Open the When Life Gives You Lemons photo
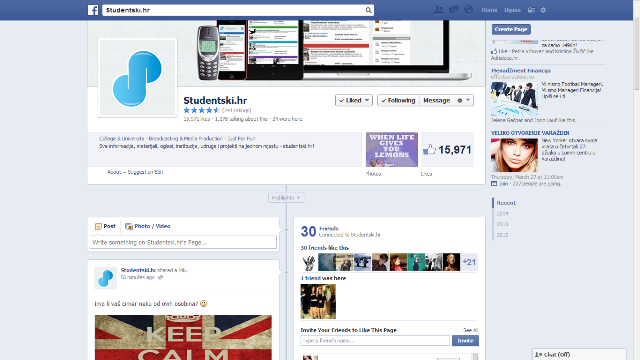 coord(392,149)
